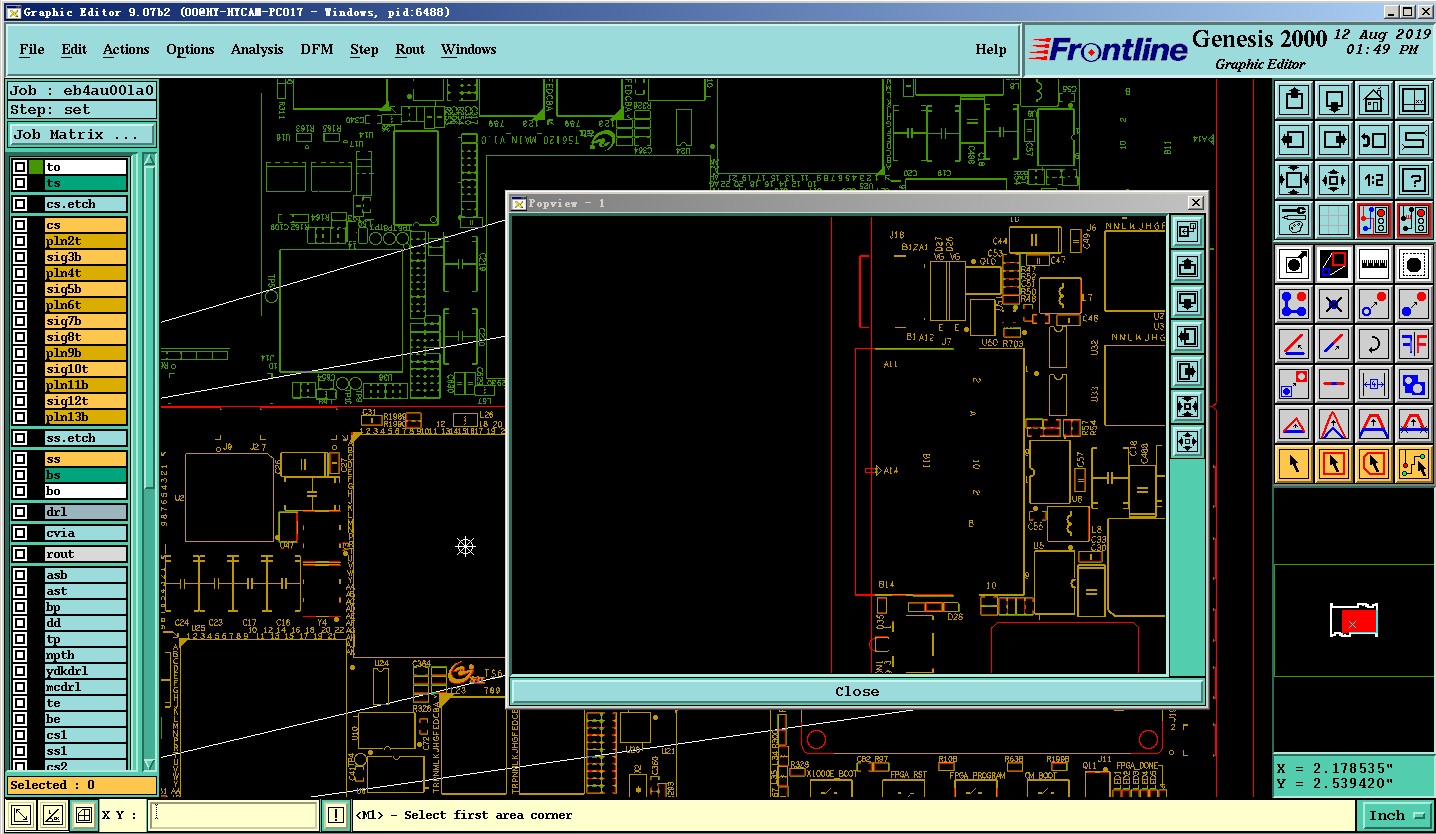Image resolution: width=1436 pixels, height=834 pixels.
Task: Open the Inch units dropdown
Action: click(1396, 816)
